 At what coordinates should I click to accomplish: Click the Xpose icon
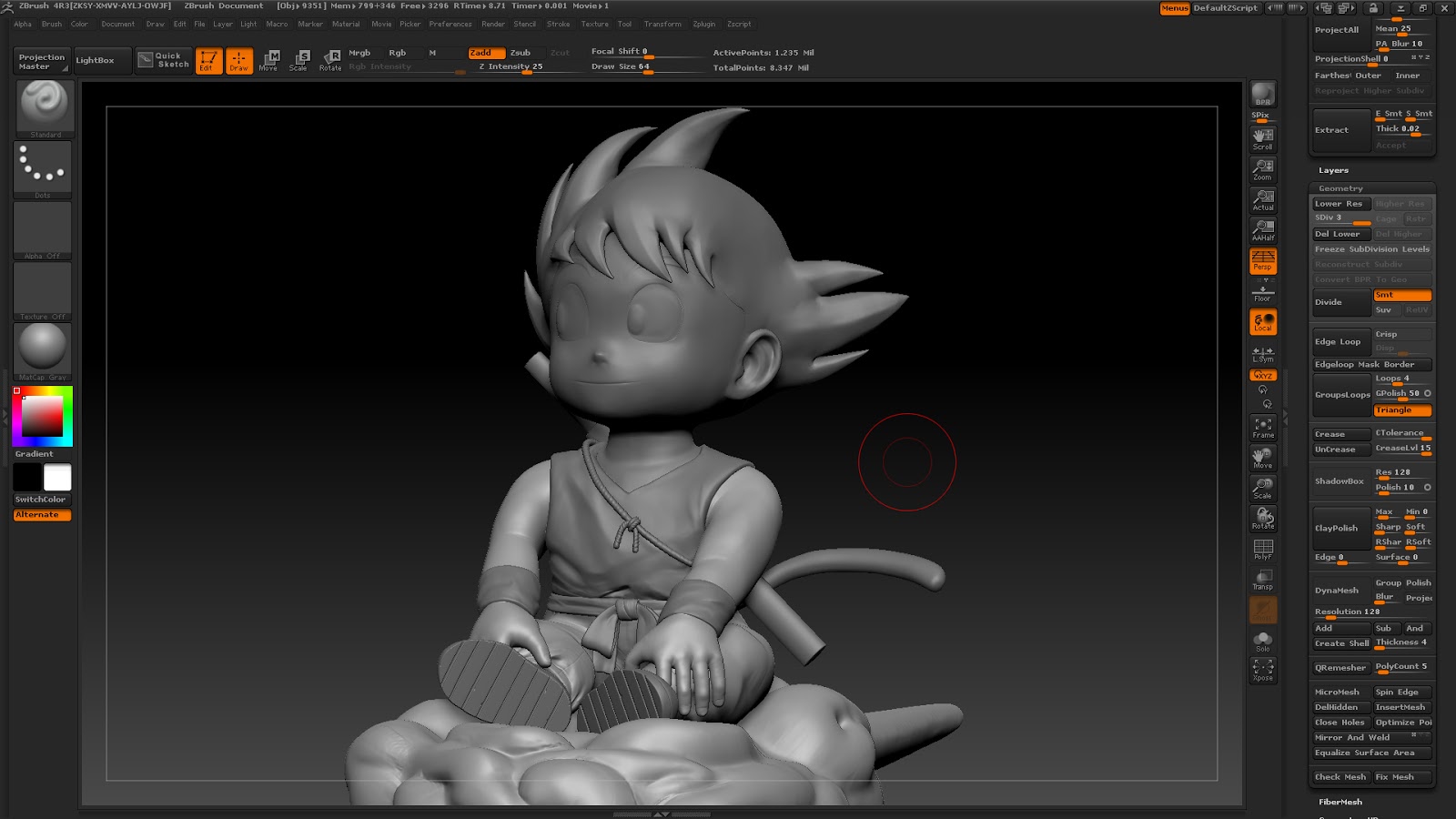(1263, 671)
